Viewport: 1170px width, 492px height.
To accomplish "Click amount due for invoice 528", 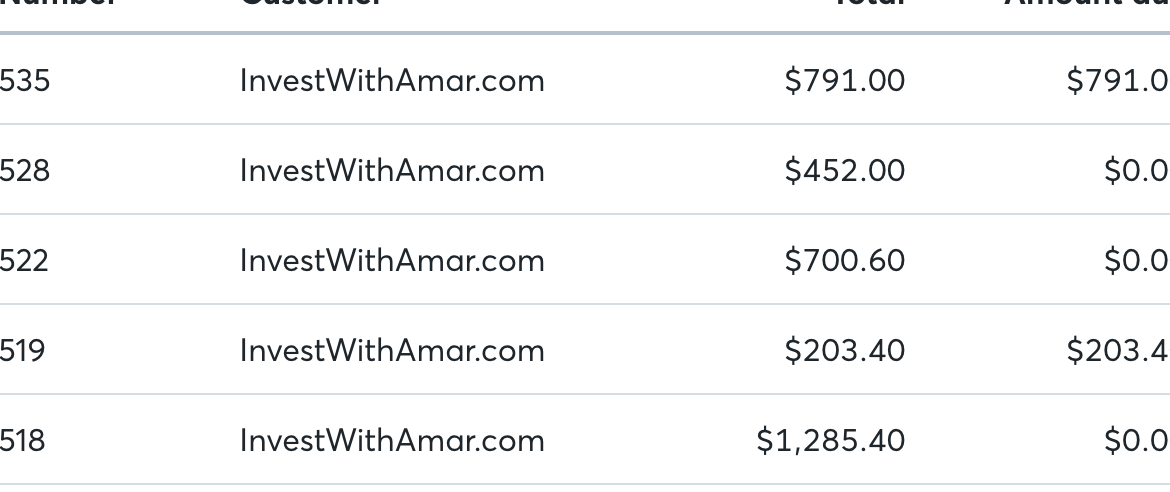I will [x=1136, y=170].
